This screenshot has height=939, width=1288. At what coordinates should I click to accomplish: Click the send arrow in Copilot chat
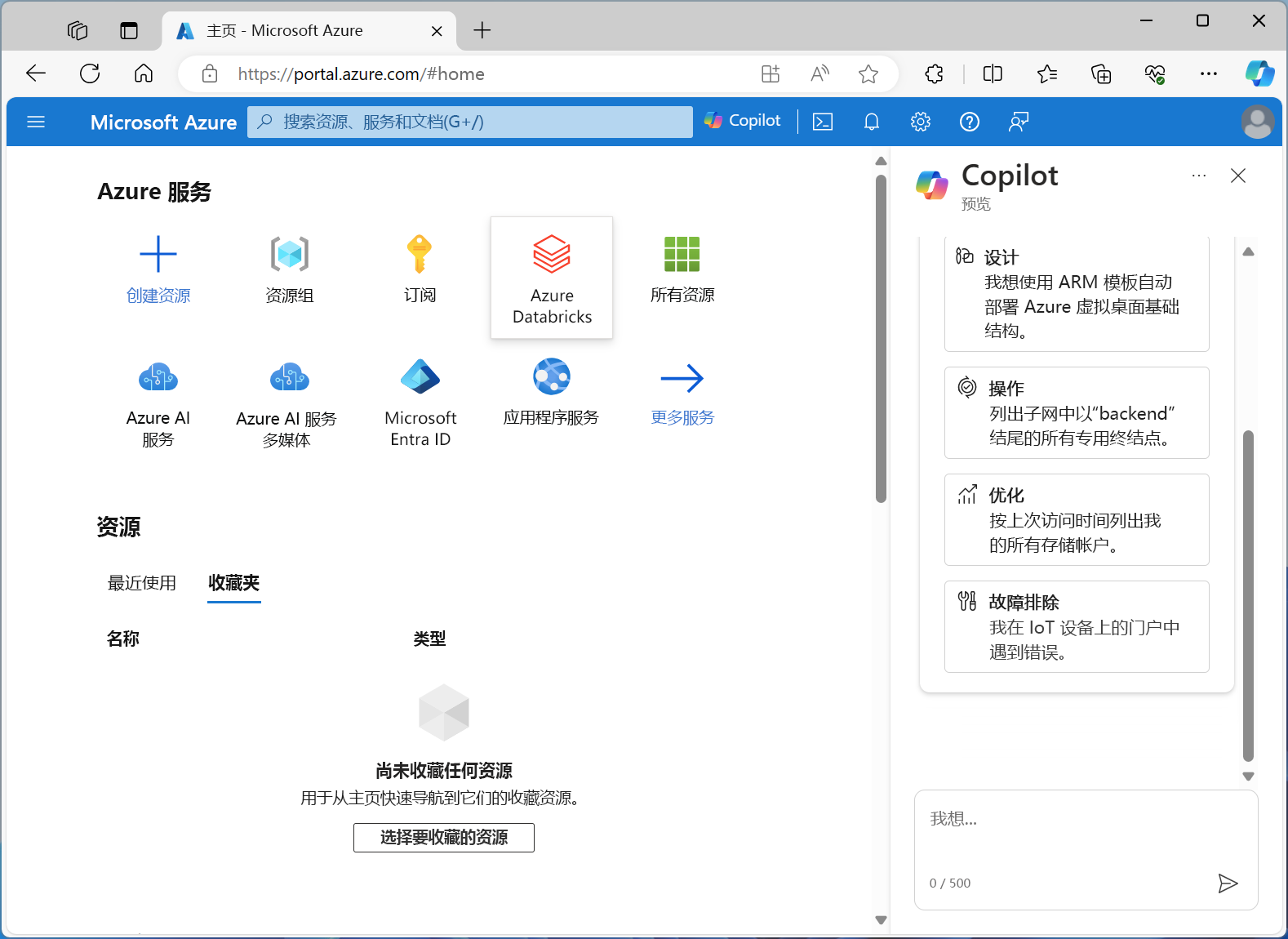[x=1228, y=883]
